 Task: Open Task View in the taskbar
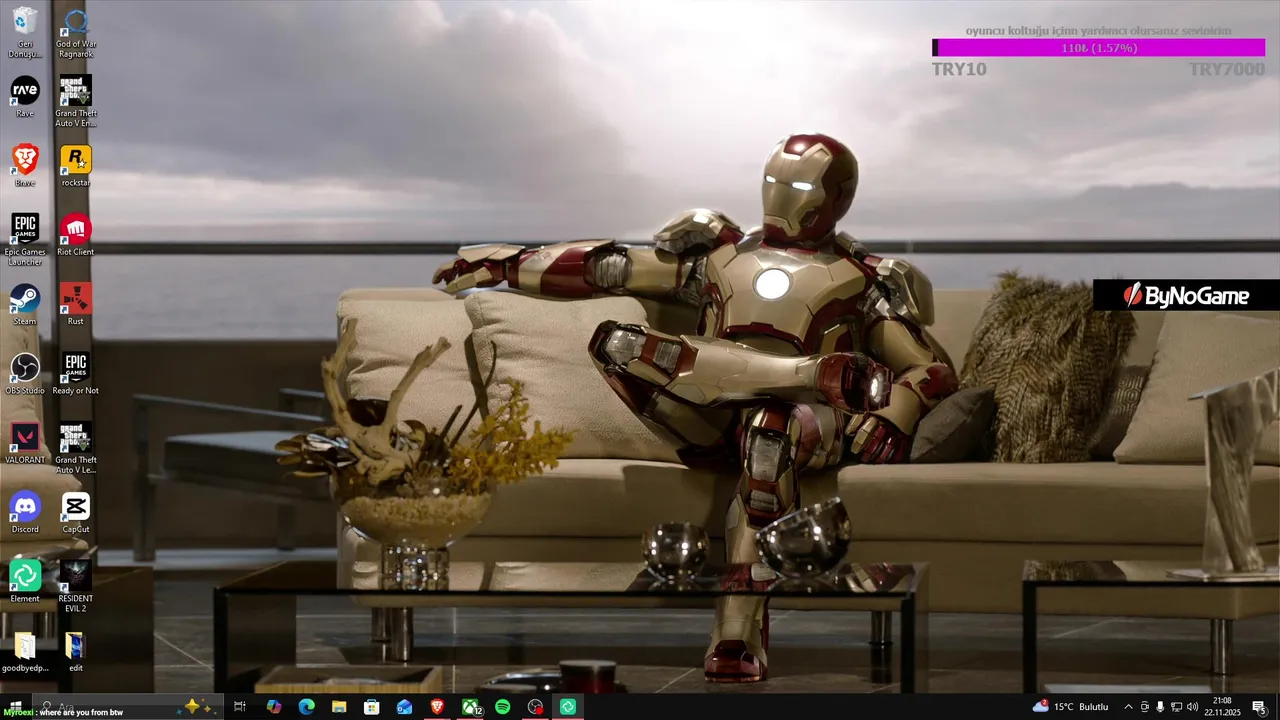coord(240,707)
